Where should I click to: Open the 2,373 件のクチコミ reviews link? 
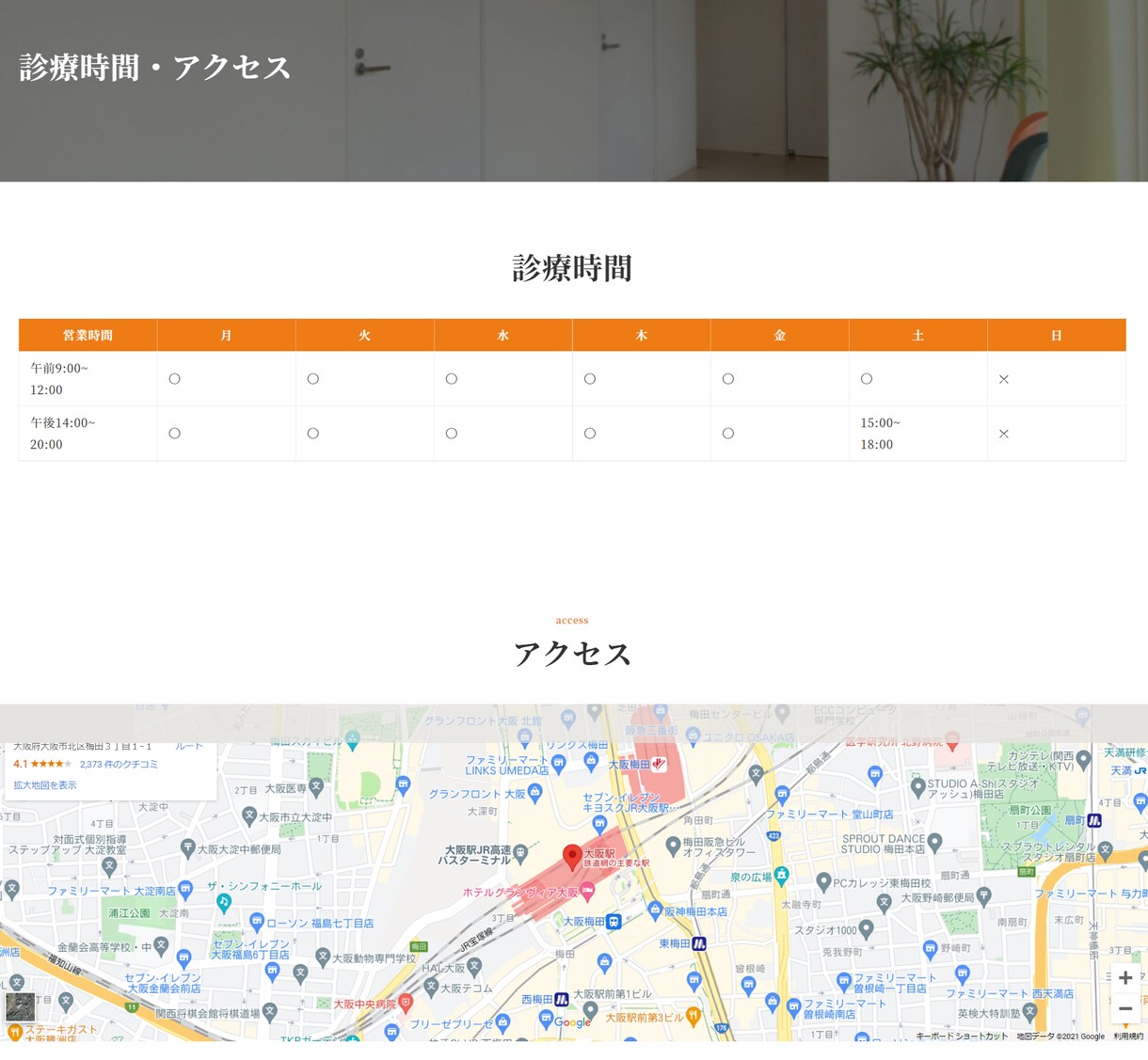(x=119, y=765)
